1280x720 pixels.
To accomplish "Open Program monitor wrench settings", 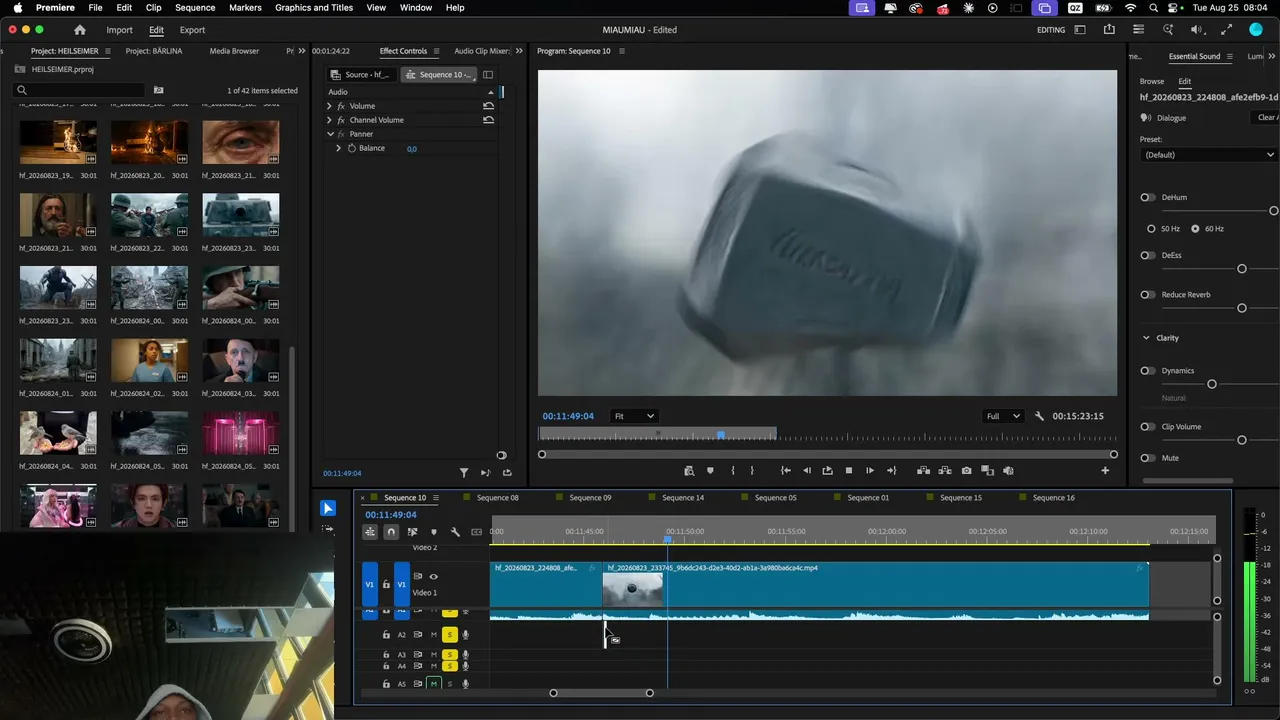I will point(1039,416).
